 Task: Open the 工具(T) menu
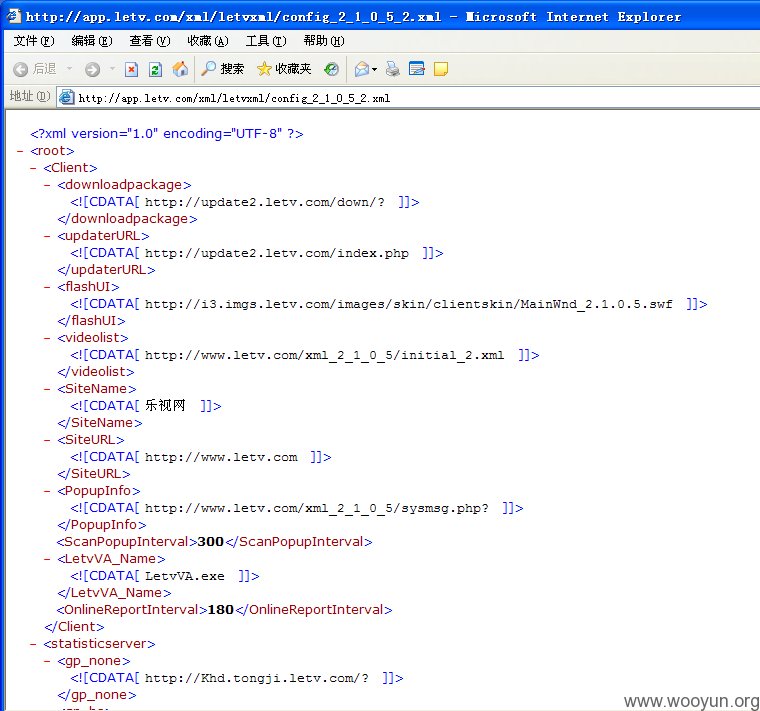[x=266, y=41]
